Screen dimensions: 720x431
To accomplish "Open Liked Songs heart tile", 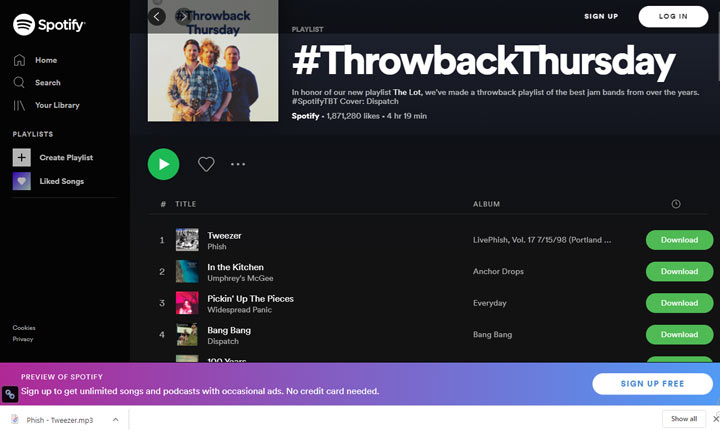I will [x=22, y=181].
